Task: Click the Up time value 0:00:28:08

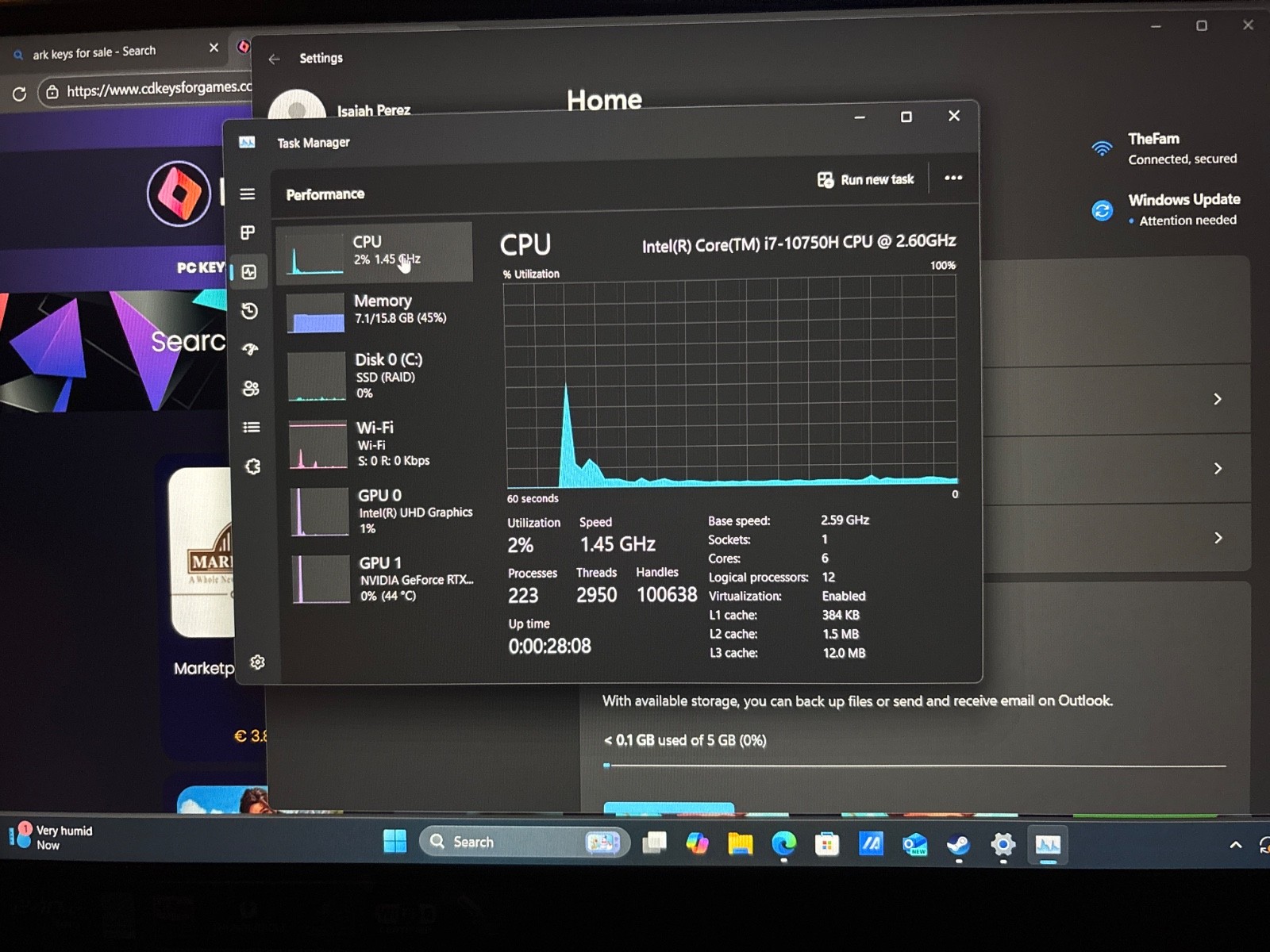Action: (550, 646)
